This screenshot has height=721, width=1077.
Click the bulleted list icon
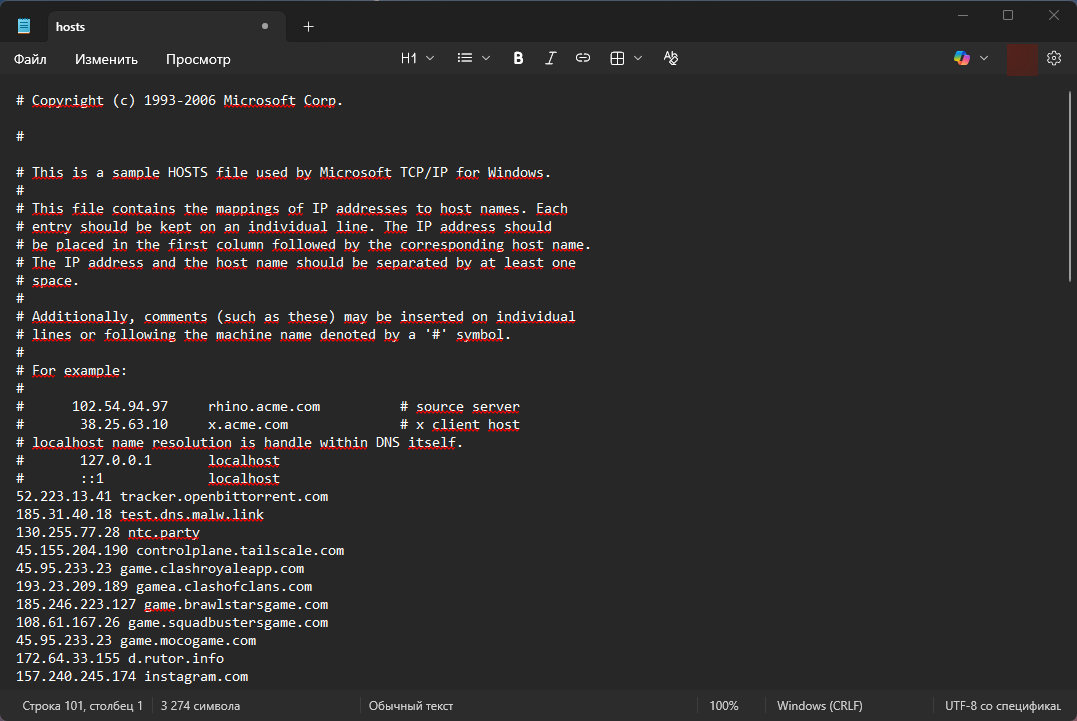[464, 59]
